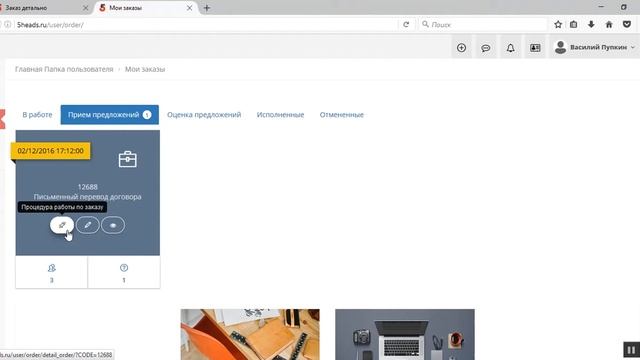Open the Отмененные tab
The height and width of the screenshot is (360, 640).
[342, 115]
